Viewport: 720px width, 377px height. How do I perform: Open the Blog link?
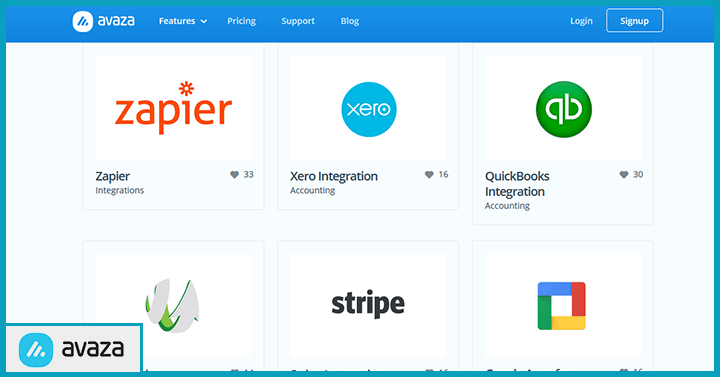[x=350, y=21]
